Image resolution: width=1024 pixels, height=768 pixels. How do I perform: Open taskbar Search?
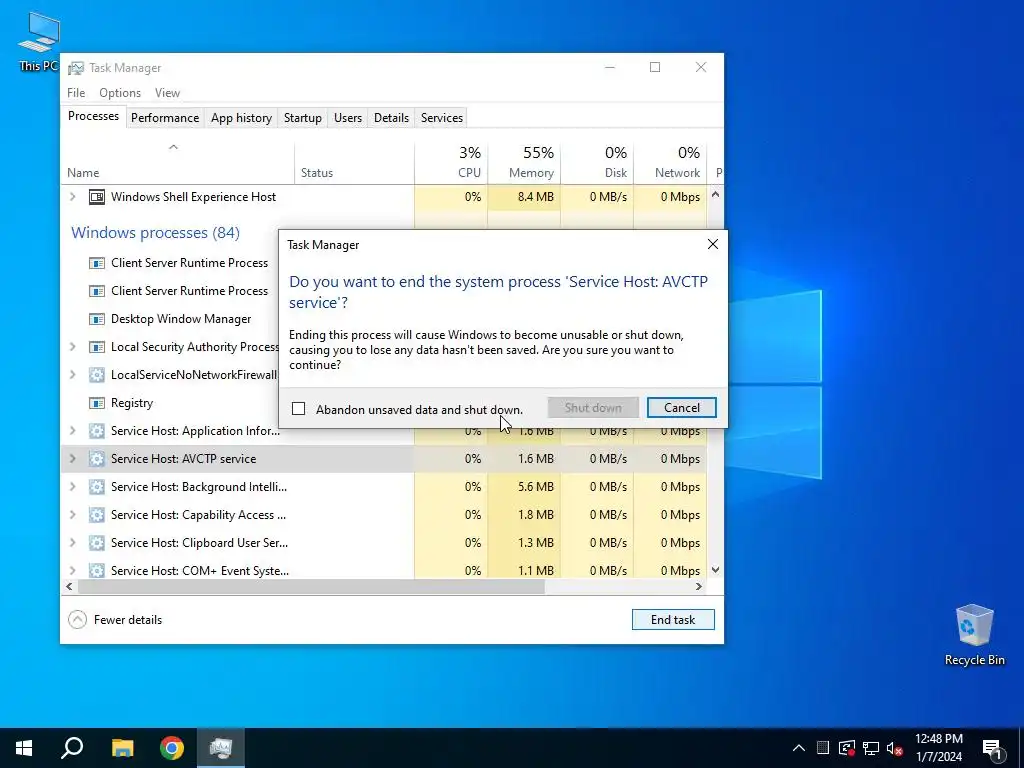click(x=72, y=748)
